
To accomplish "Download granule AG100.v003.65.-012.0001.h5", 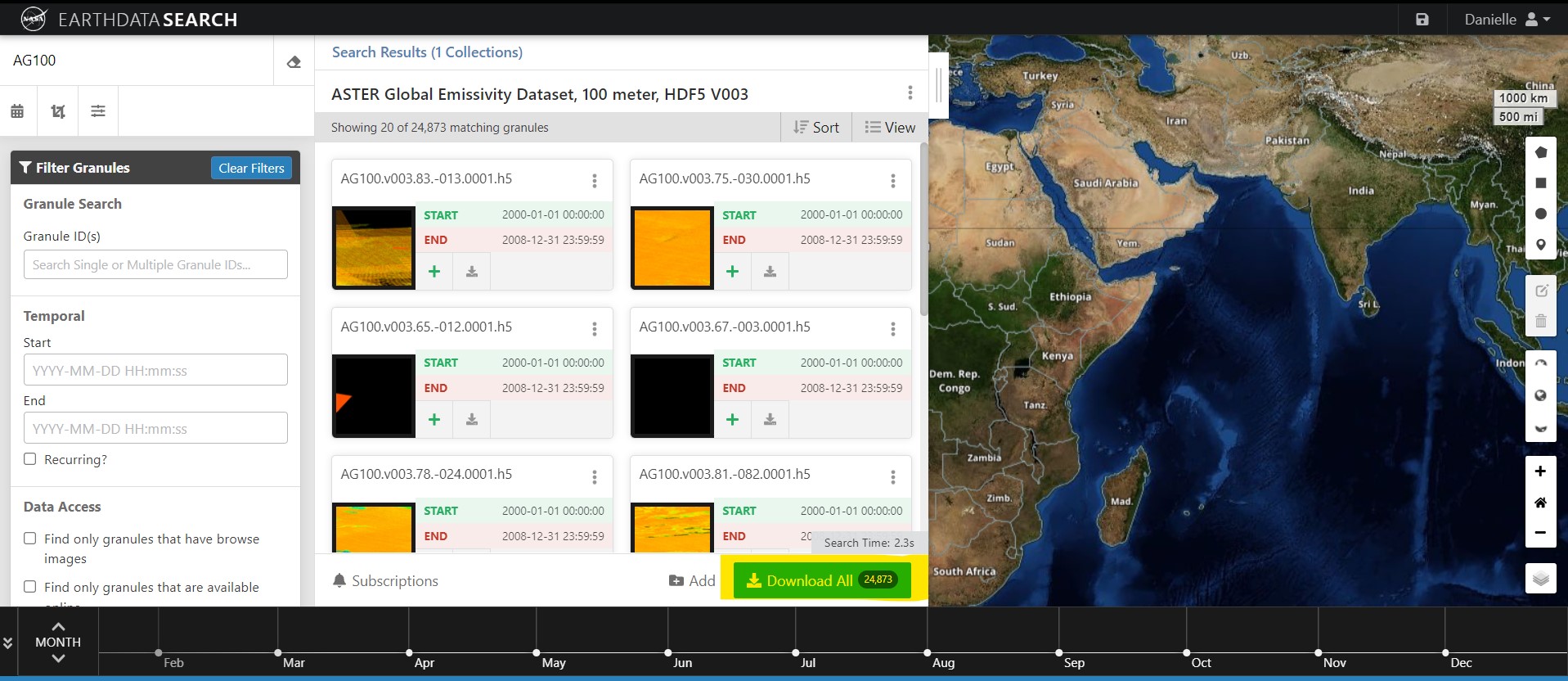I will point(472,419).
